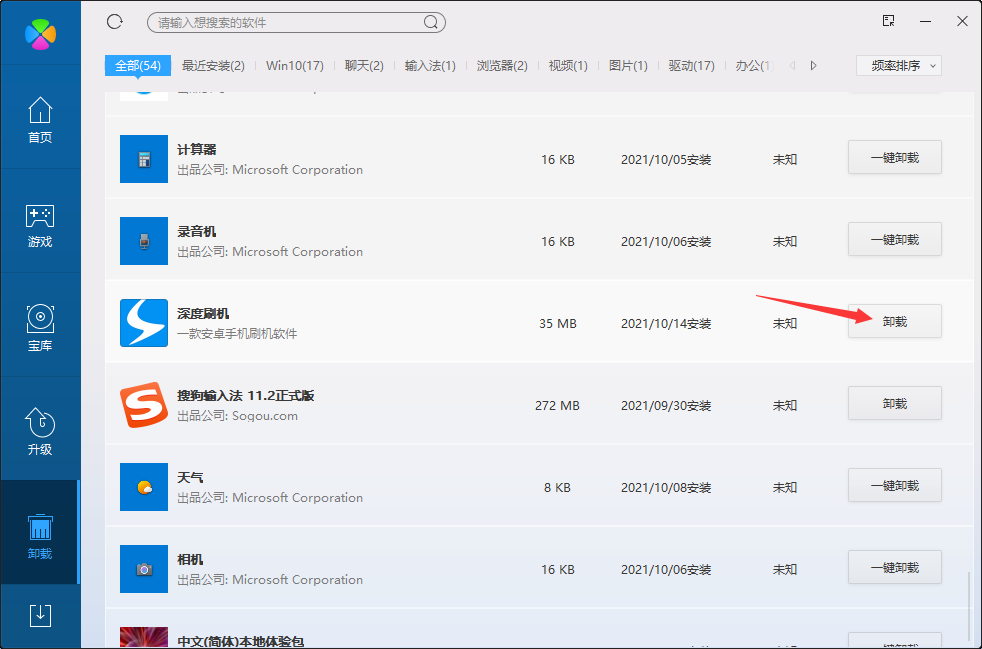The height and width of the screenshot is (649, 982).
Task: Switch to the 最近安装(2) tab
Action: click(213, 66)
